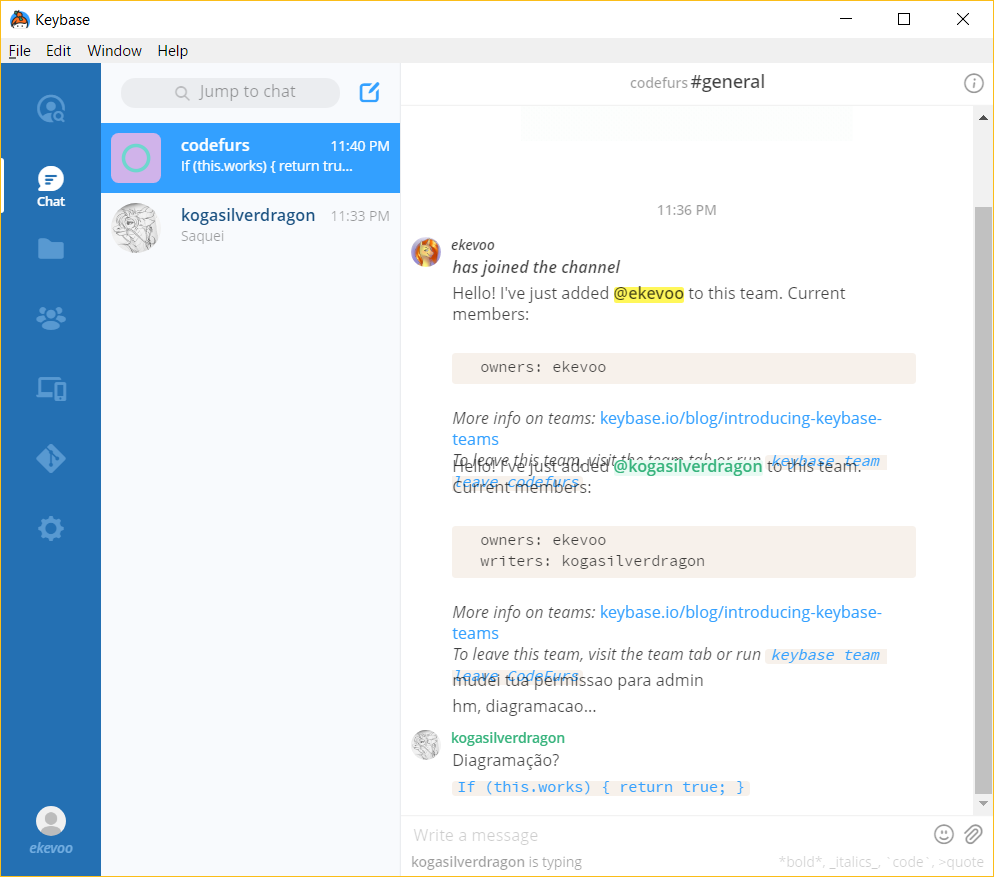The width and height of the screenshot is (994, 877).
Task: Click the chat scrollbar thumb
Action: [983, 500]
